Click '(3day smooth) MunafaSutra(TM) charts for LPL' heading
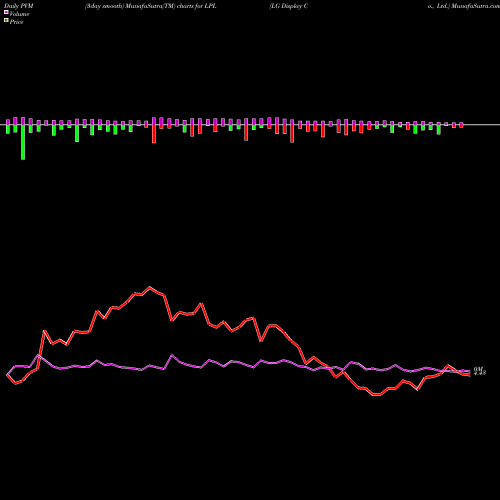This screenshot has width=500, height=500. 151,6
